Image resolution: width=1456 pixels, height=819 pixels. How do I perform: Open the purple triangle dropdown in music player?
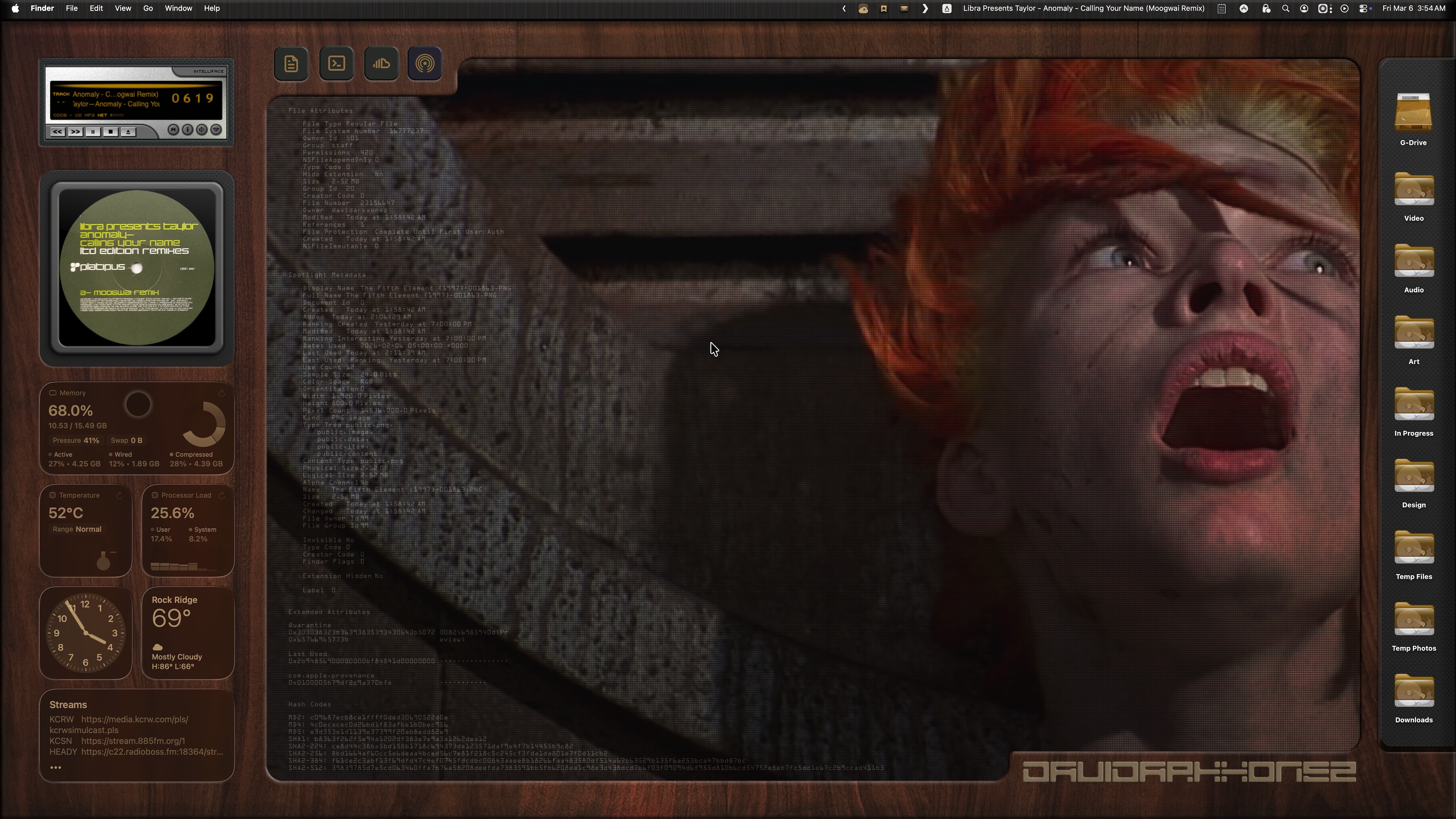pyautogui.click(x=216, y=130)
